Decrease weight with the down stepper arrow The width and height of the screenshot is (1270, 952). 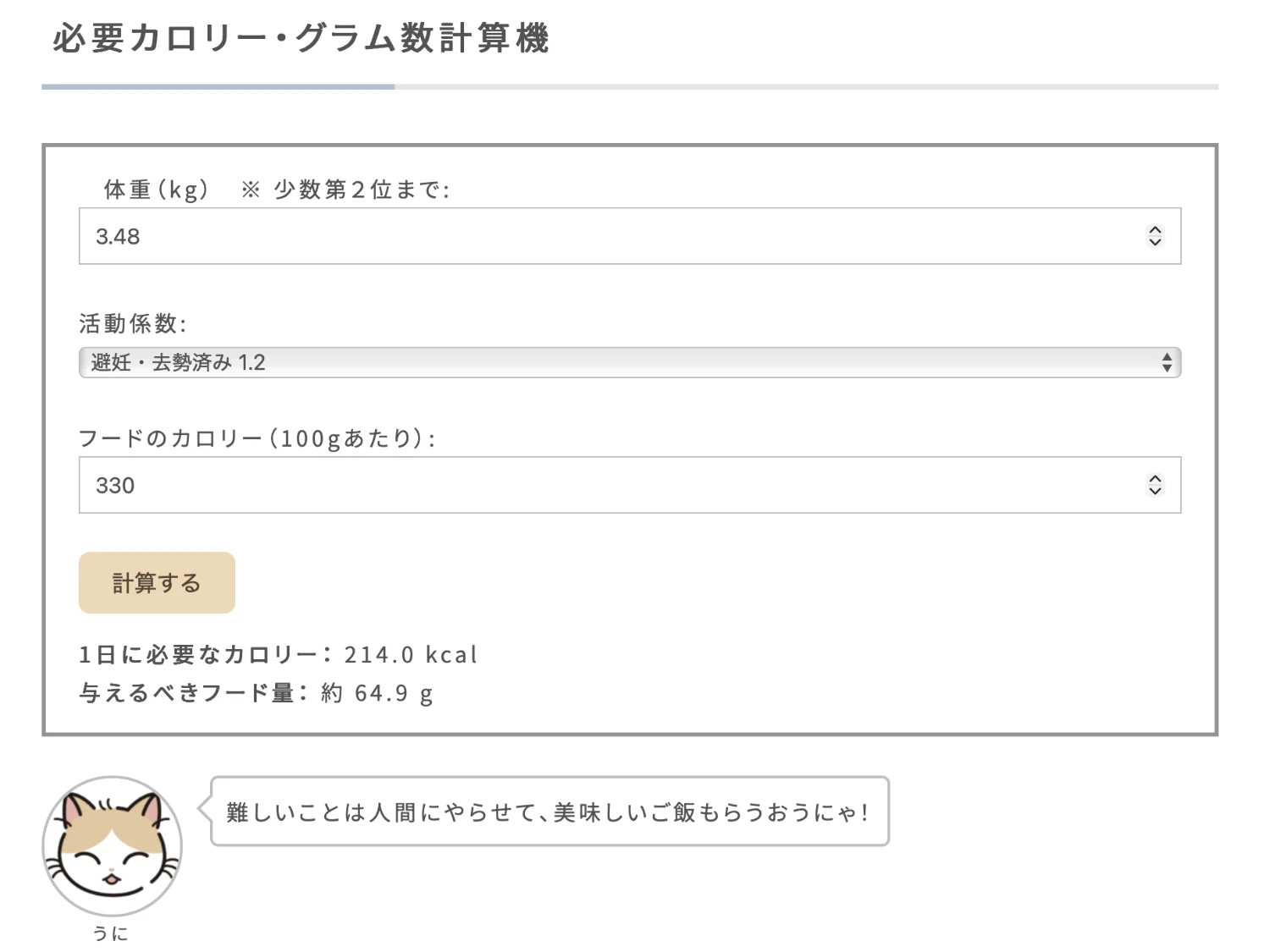(x=1155, y=242)
